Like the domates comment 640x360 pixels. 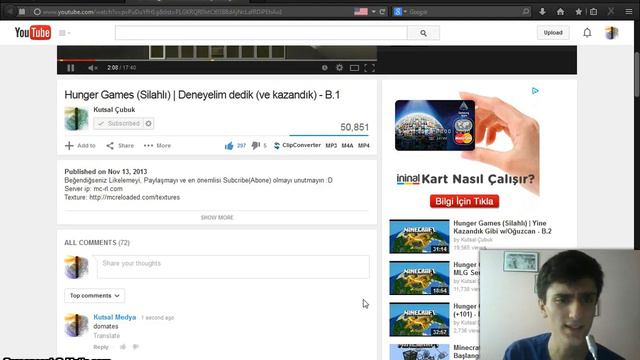123,347
